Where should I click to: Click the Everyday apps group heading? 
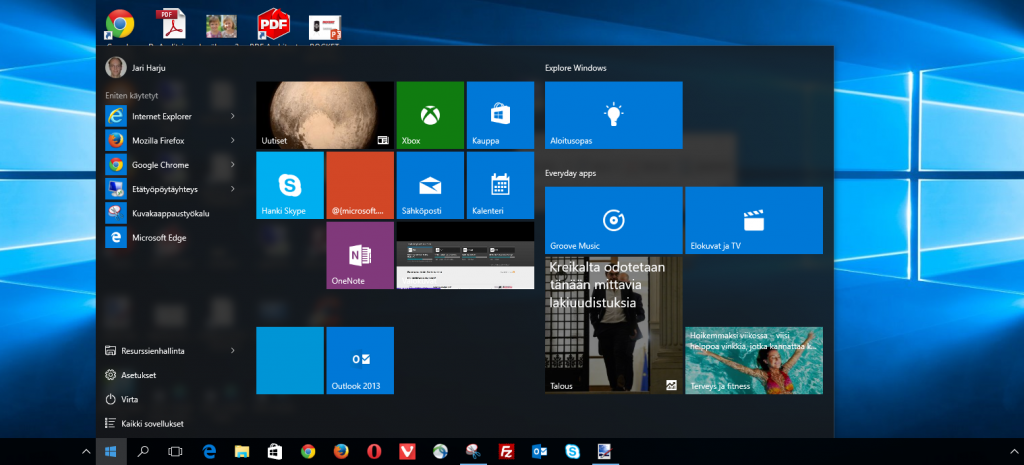pos(570,173)
